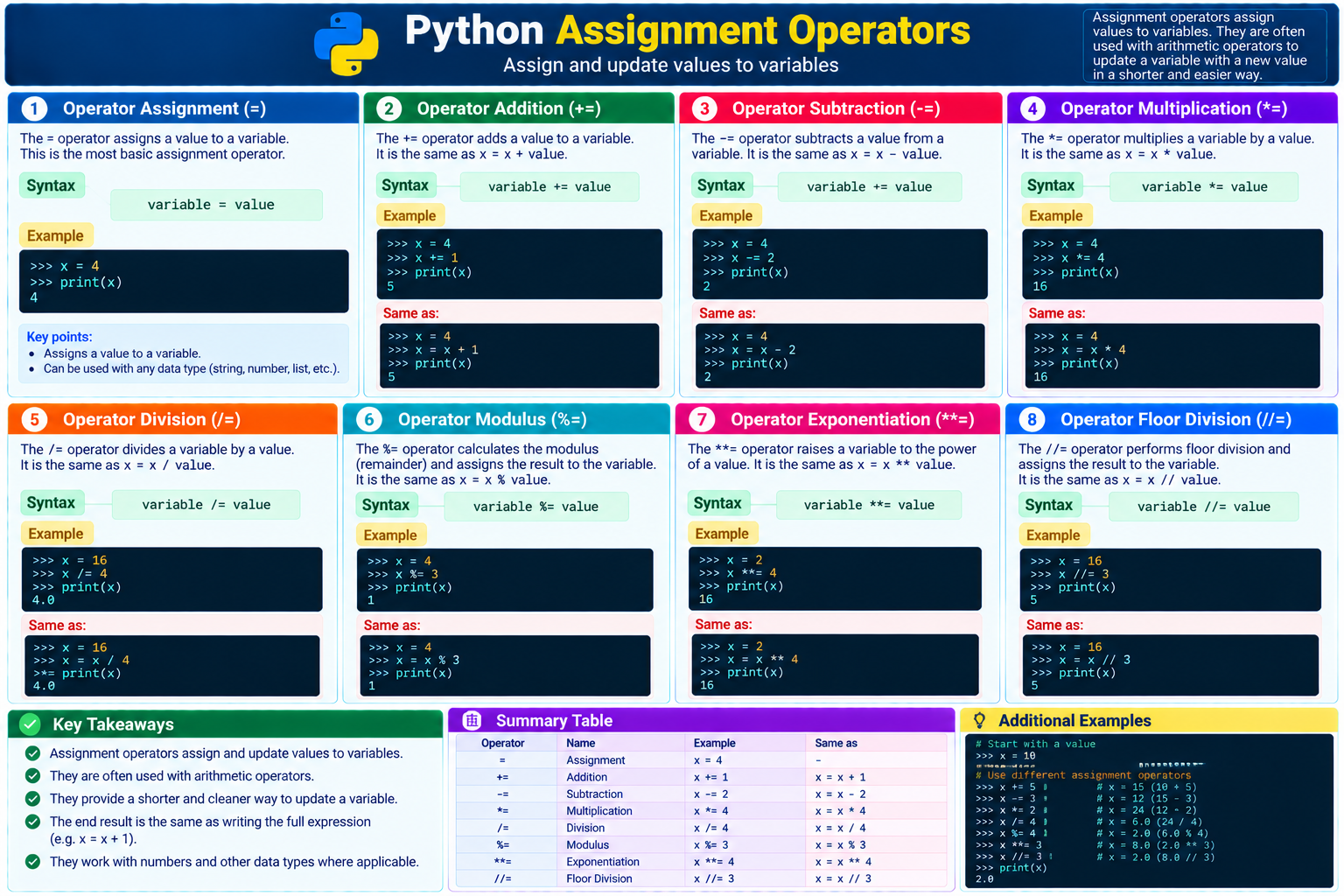
Task: Click the number 1 badge beside Operator Assignment
Action: [x=34, y=108]
